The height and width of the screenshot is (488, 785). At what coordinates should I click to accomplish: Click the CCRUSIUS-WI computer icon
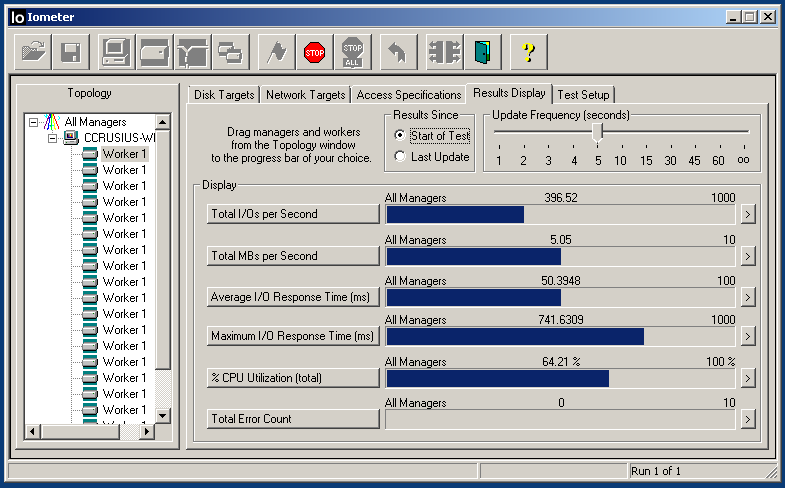pyautogui.click(x=71, y=138)
